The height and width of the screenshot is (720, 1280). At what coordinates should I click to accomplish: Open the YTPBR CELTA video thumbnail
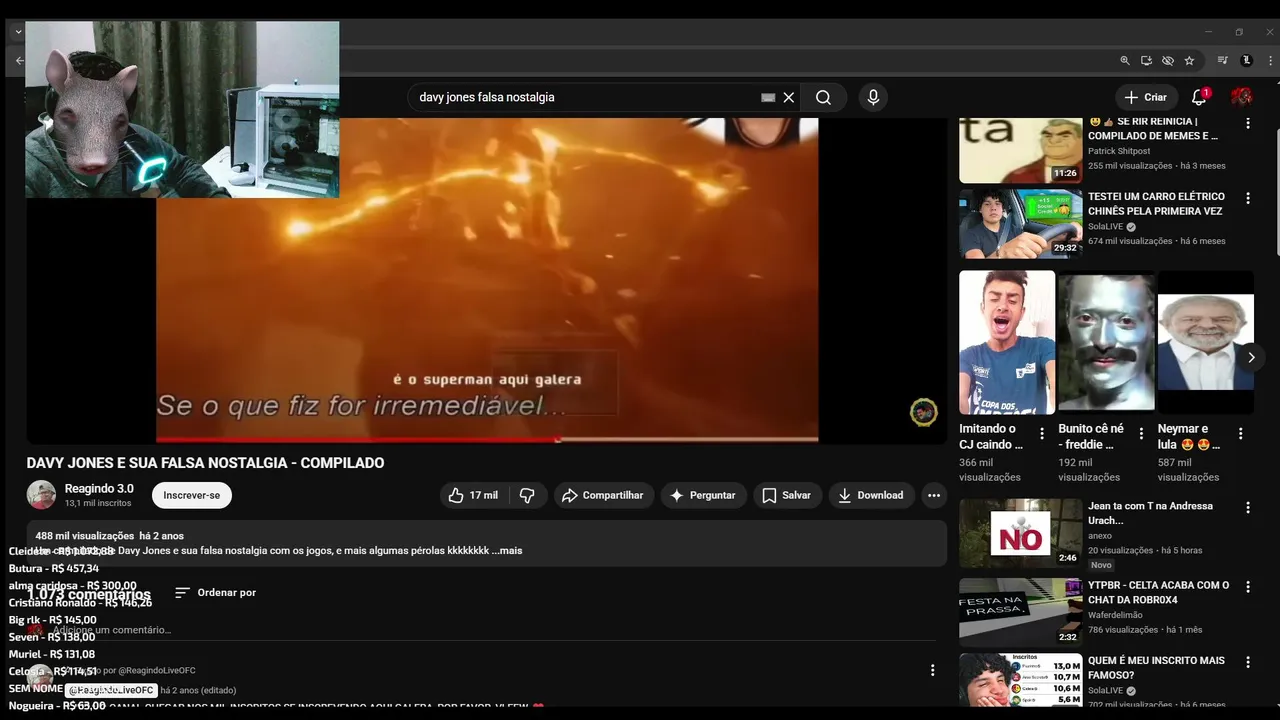point(1020,612)
